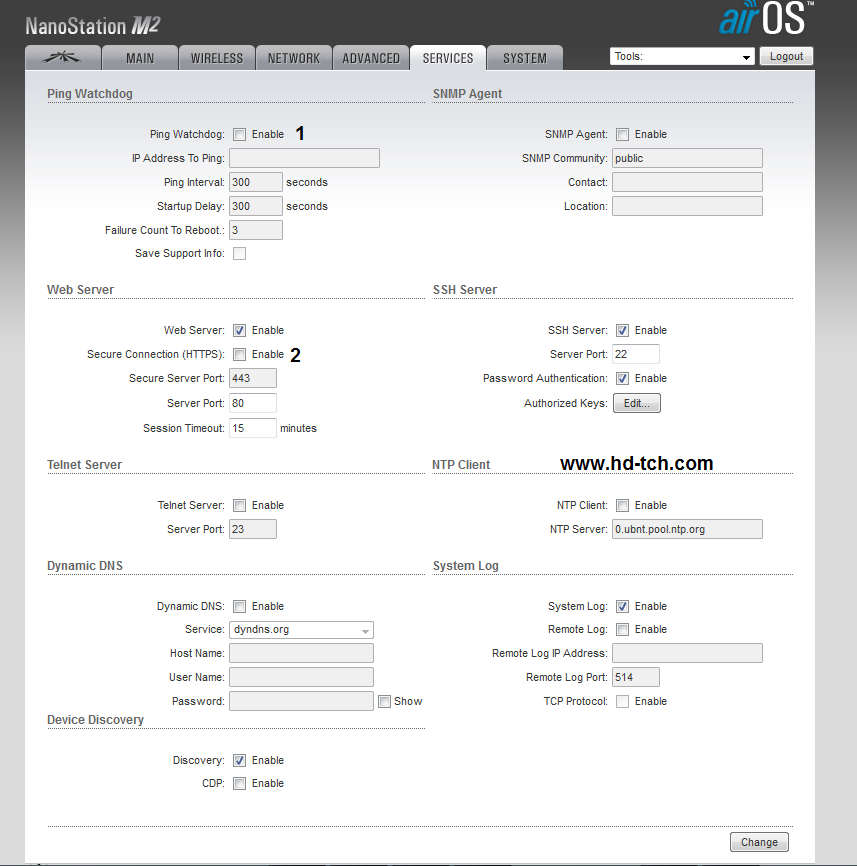Viewport: 857px width, 866px height.
Task: Enable the NTP Client checkbox
Action: point(623,505)
